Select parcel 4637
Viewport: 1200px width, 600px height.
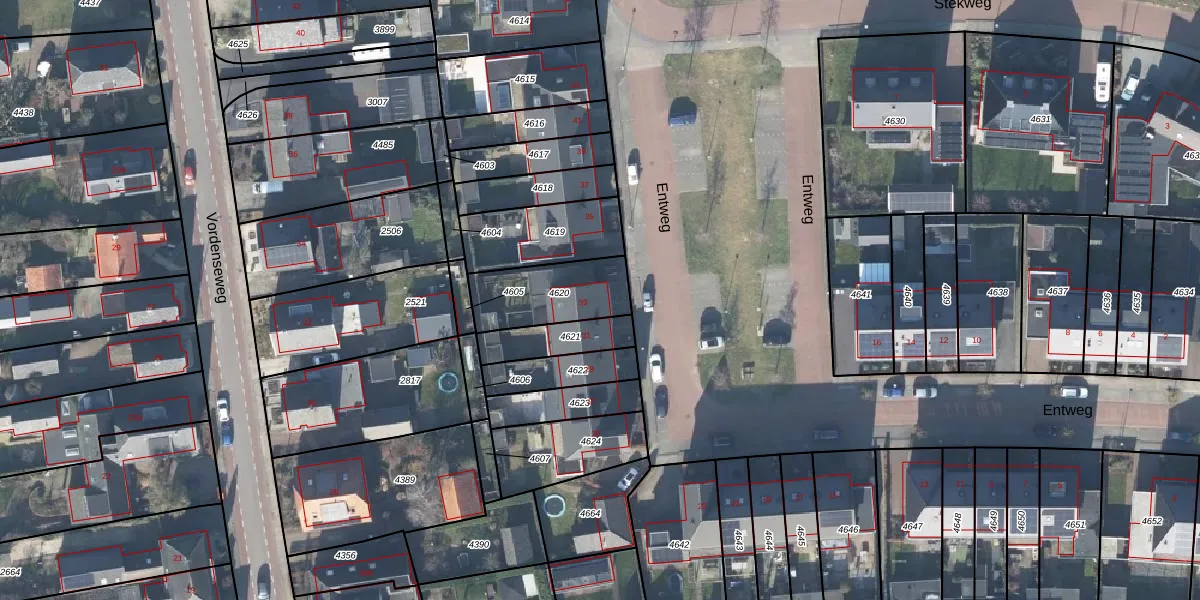pos(1058,292)
